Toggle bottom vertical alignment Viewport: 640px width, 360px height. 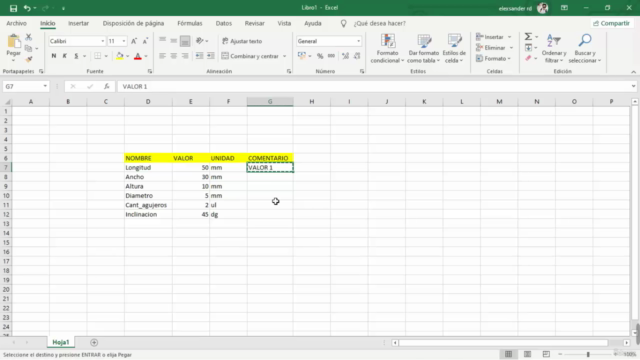pyautogui.click(x=185, y=41)
